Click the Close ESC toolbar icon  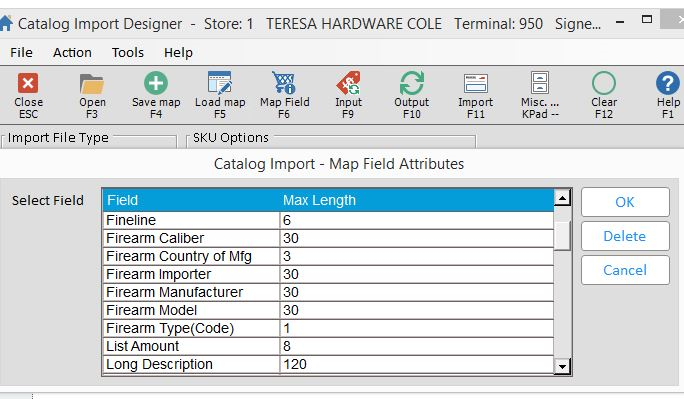[x=28, y=83]
